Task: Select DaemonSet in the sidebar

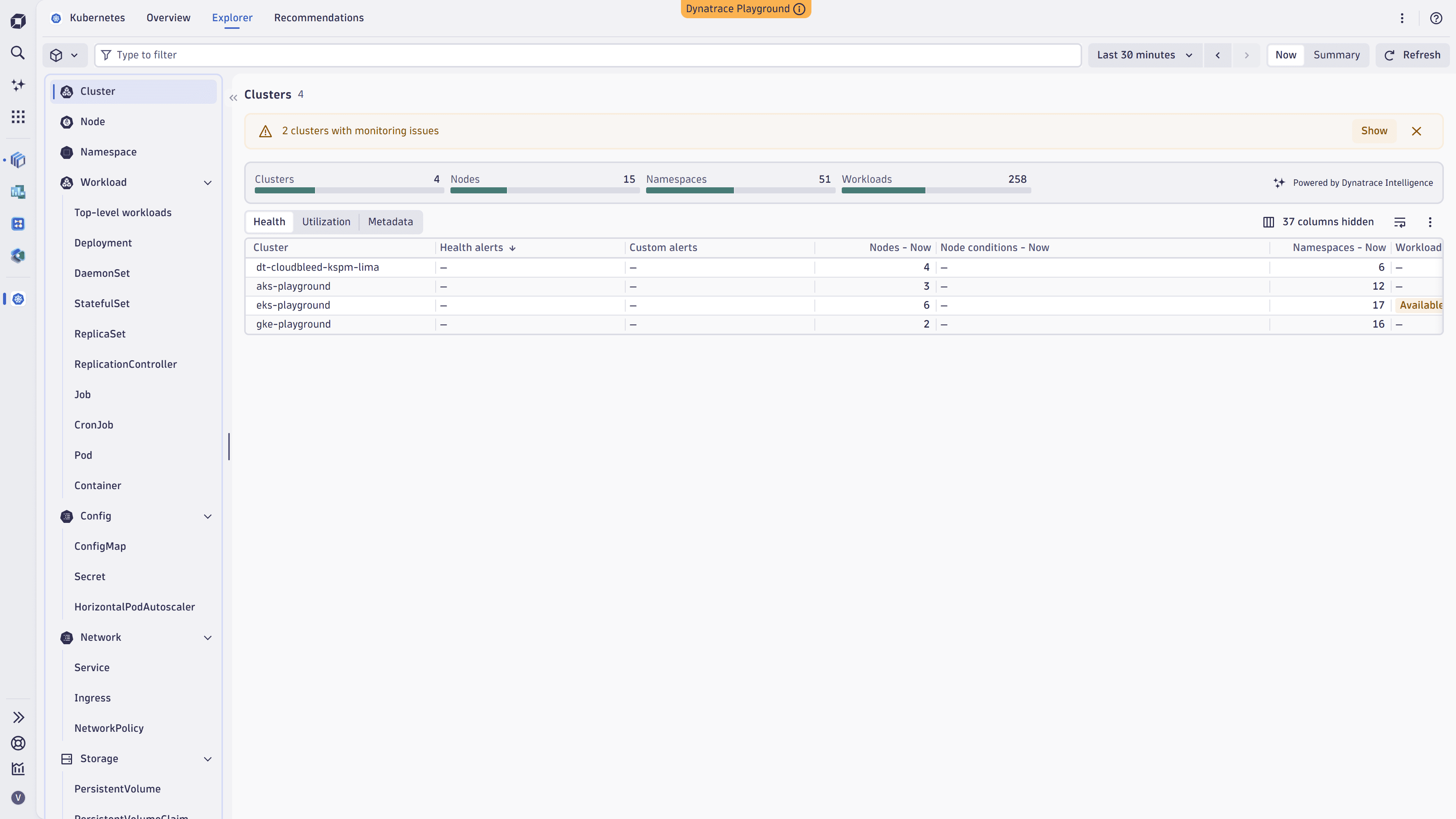Action: coord(102,273)
